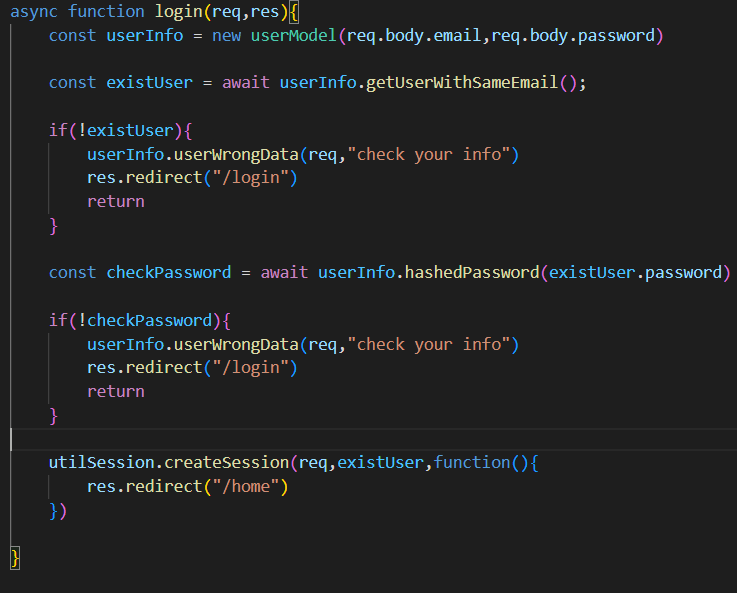Click 'getUserWithSameEmail' method call
737x593 pixels.
(462, 83)
